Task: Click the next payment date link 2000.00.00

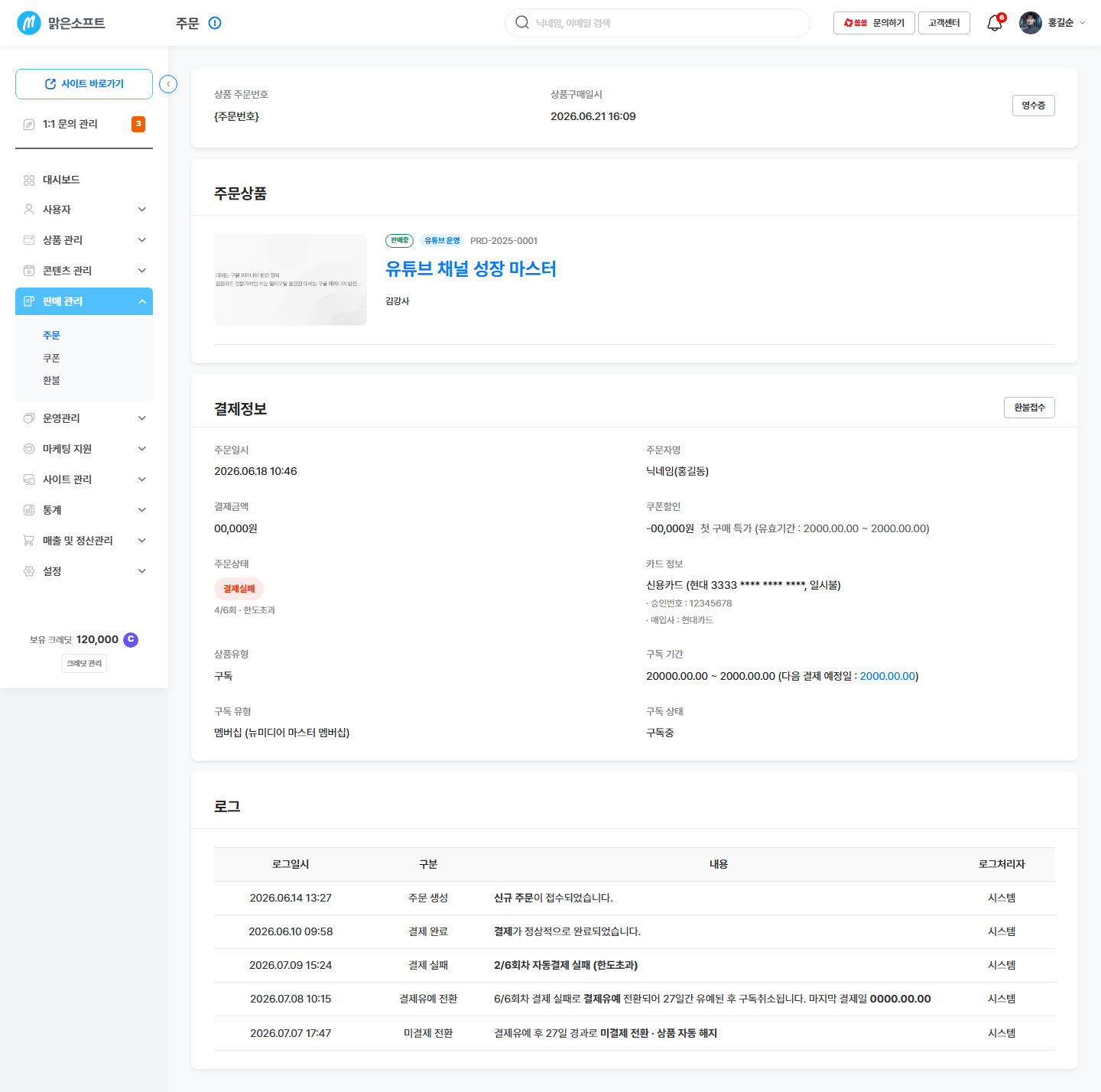Action: point(888,676)
